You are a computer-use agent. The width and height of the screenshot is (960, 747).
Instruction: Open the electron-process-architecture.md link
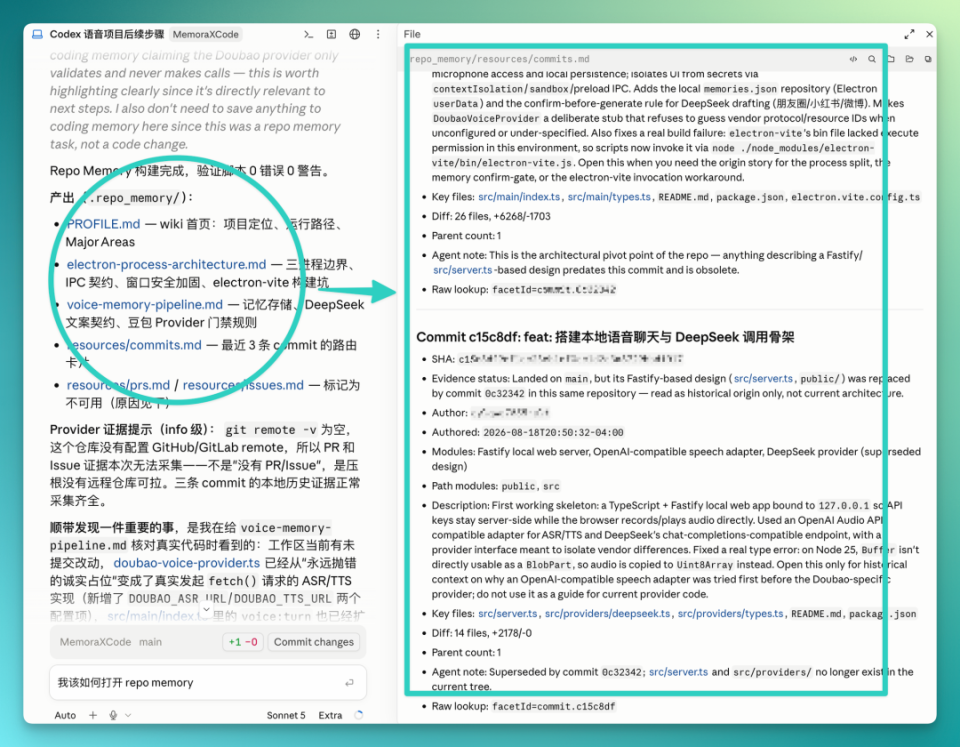[167, 265]
